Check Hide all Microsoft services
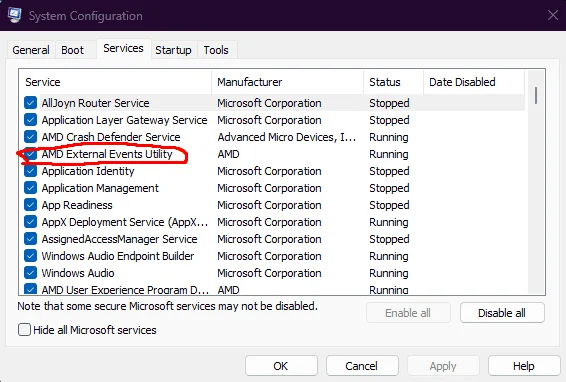Screen dimensions: 566x382 (25, 330)
